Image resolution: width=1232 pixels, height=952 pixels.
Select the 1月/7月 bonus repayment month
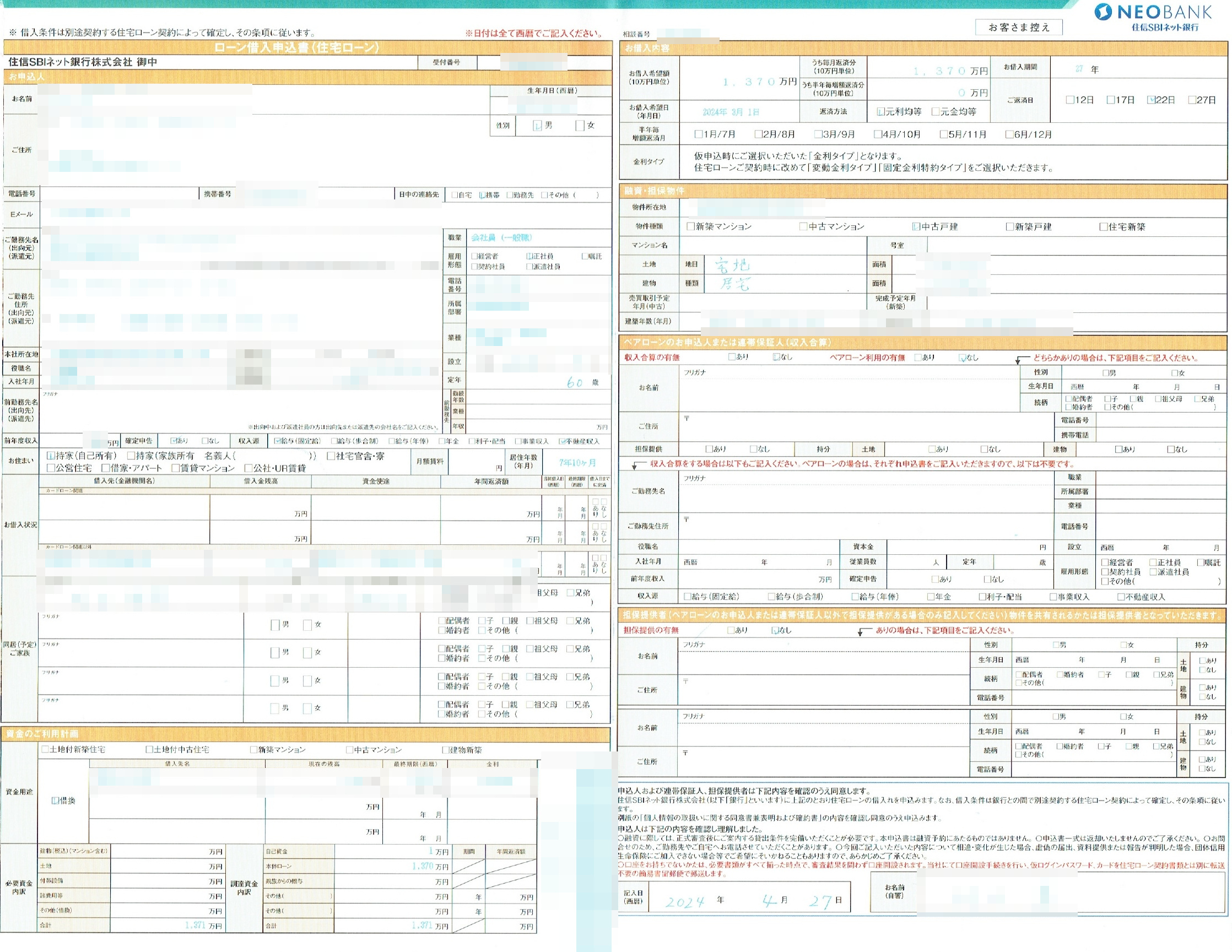coord(698,134)
